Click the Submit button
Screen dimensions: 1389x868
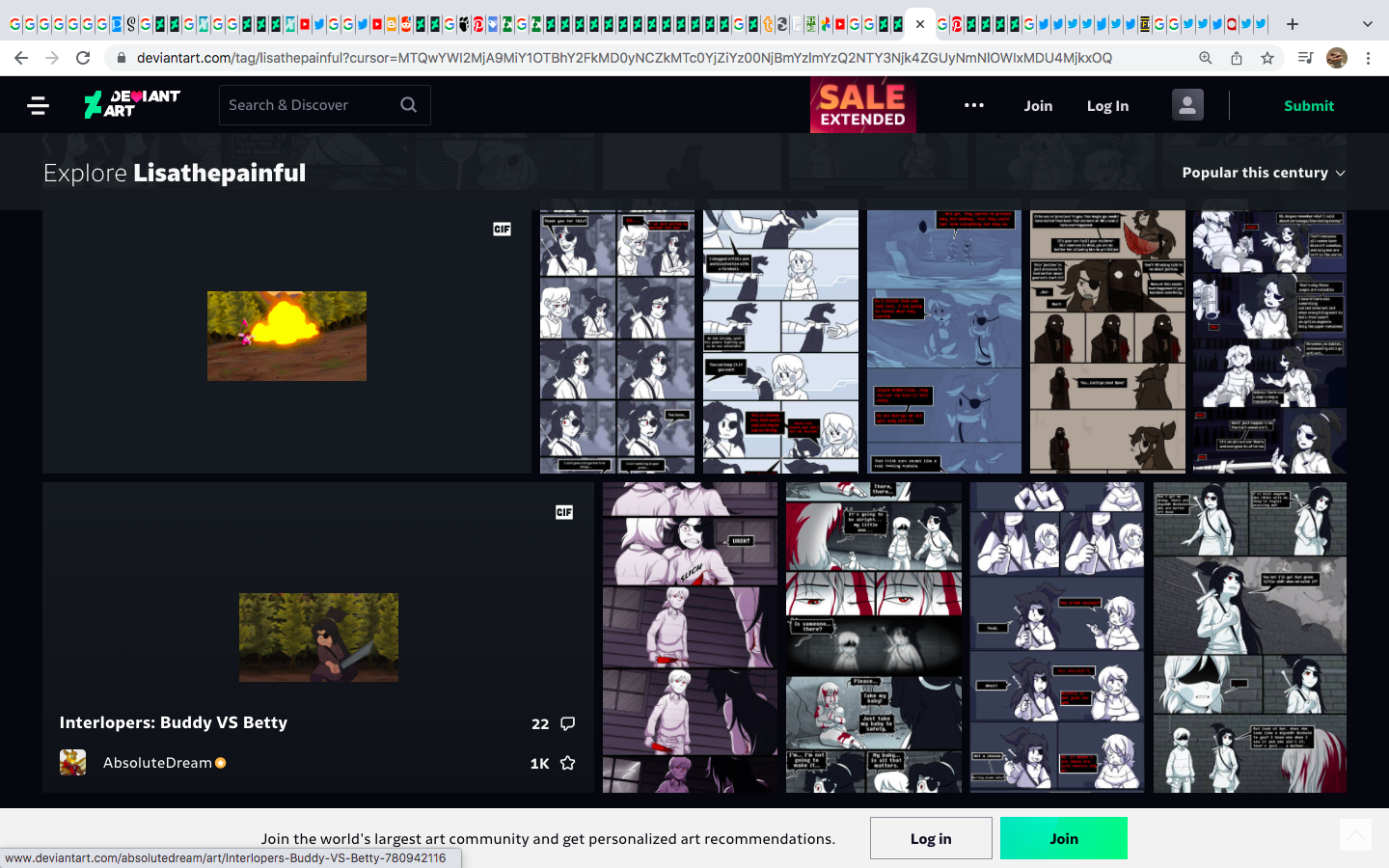click(x=1309, y=106)
